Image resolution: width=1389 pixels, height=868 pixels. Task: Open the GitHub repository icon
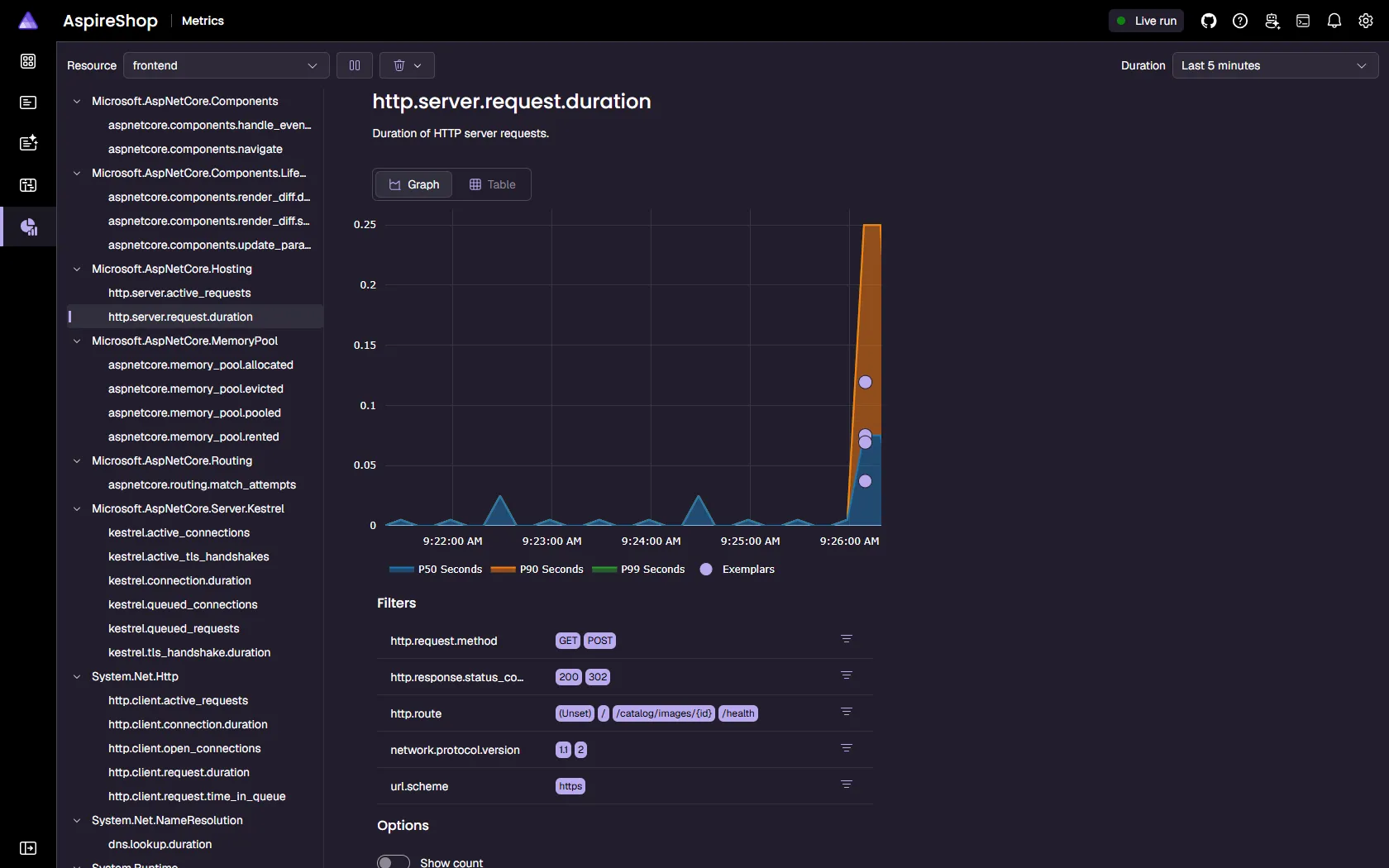[1209, 21]
